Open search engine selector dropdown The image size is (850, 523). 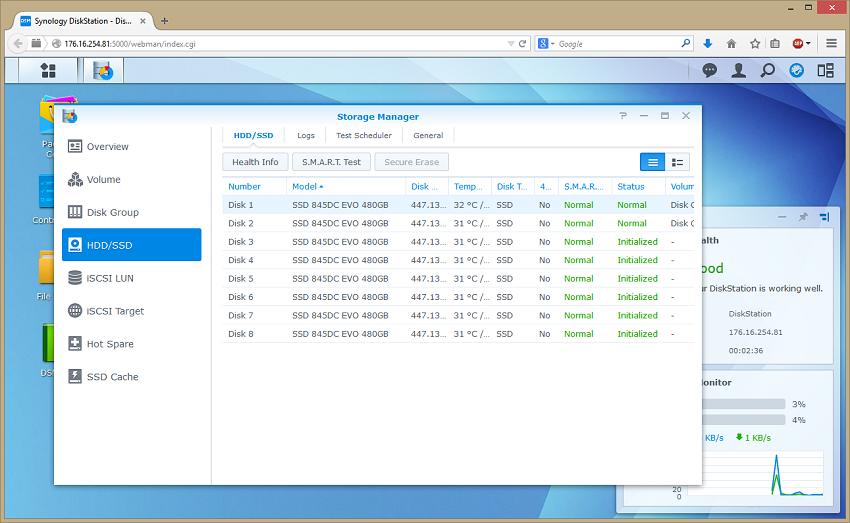(x=546, y=44)
